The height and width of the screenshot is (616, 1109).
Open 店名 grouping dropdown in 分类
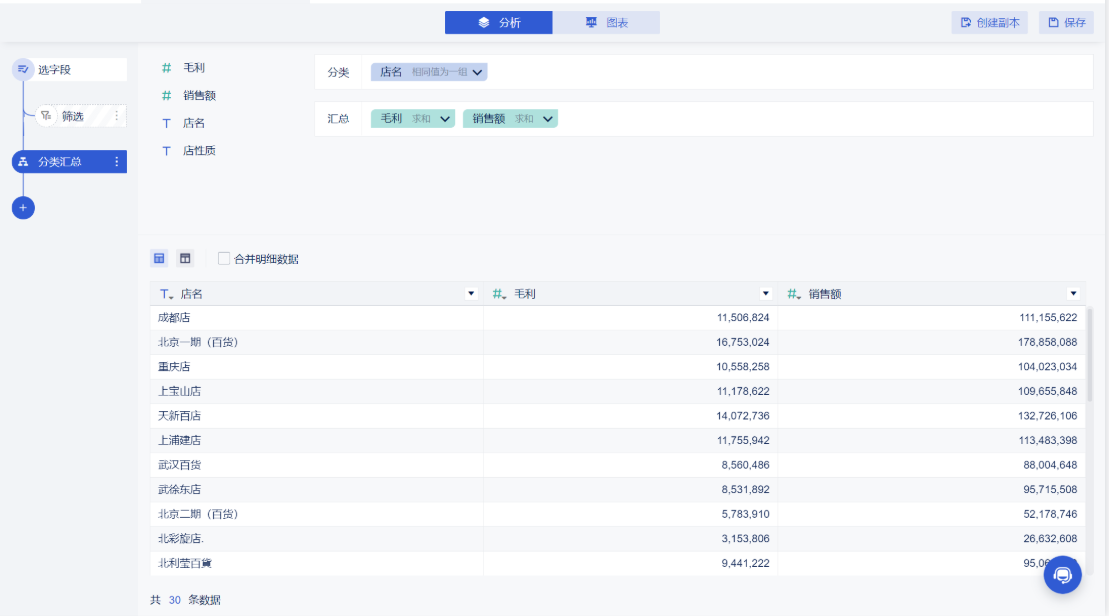click(x=477, y=72)
